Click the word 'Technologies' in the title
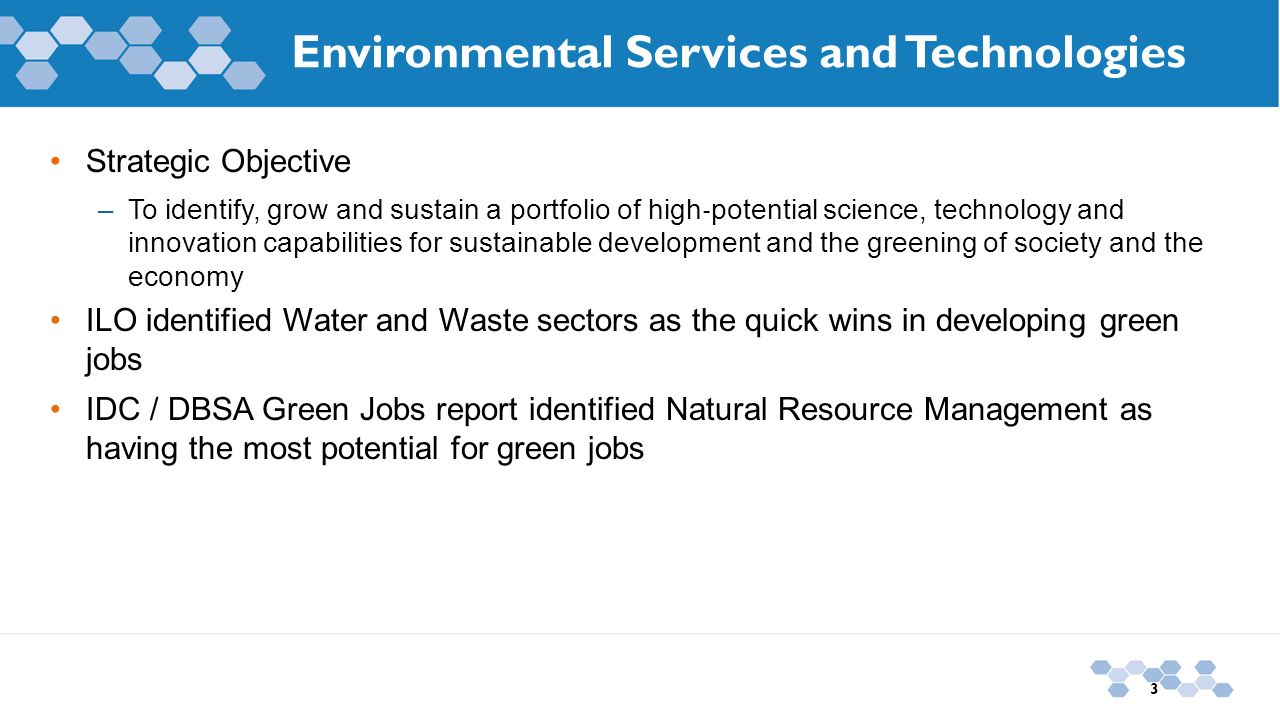The image size is (1280, 720). [x=1046, y=52]
